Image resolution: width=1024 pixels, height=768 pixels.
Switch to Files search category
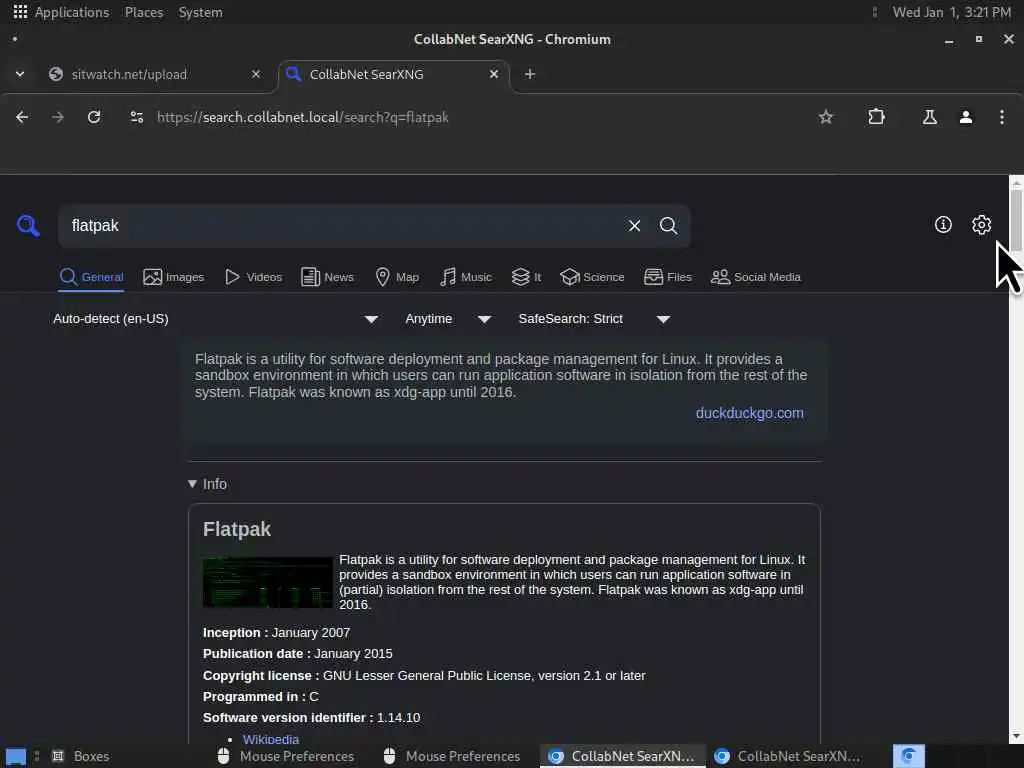tap(667, 277)
